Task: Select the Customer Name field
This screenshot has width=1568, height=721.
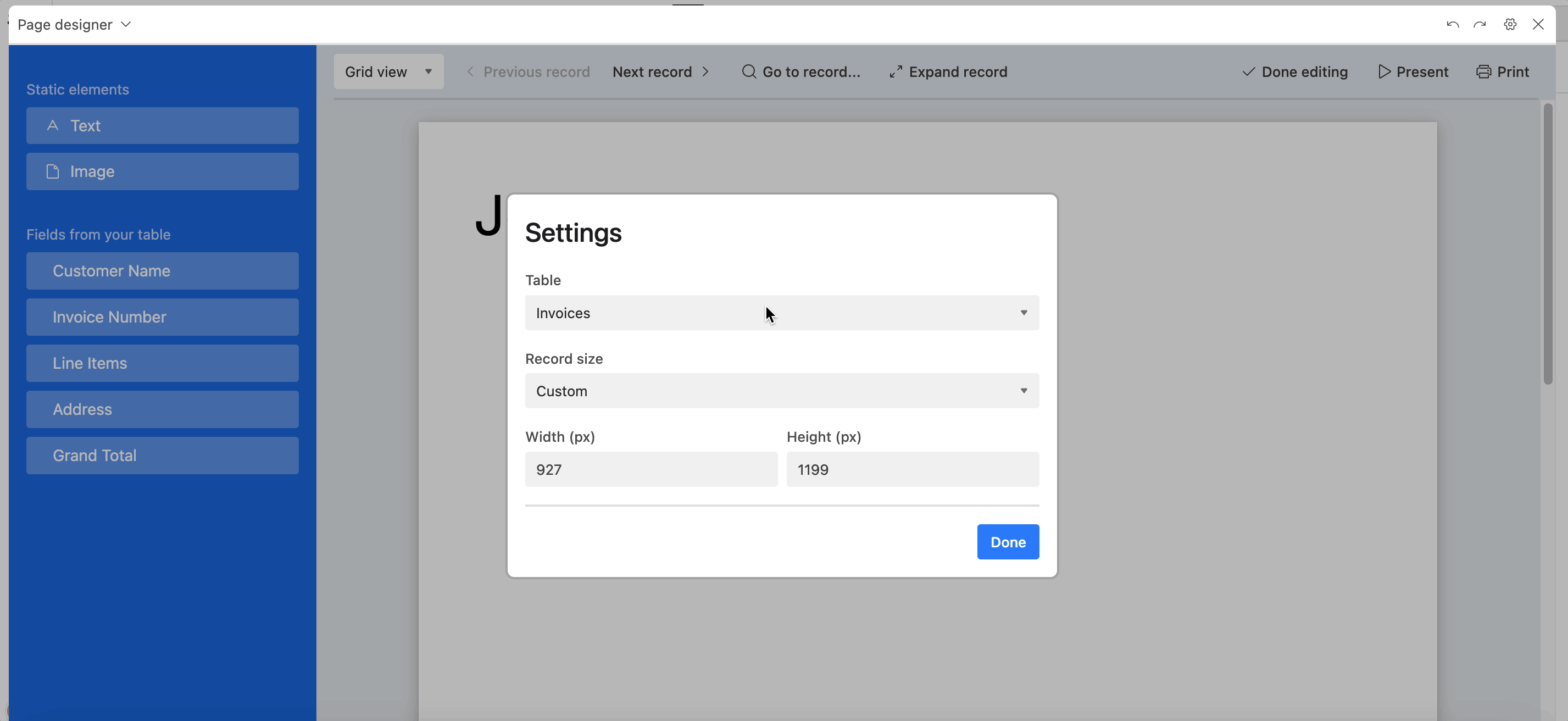Action: pos(163,271)
